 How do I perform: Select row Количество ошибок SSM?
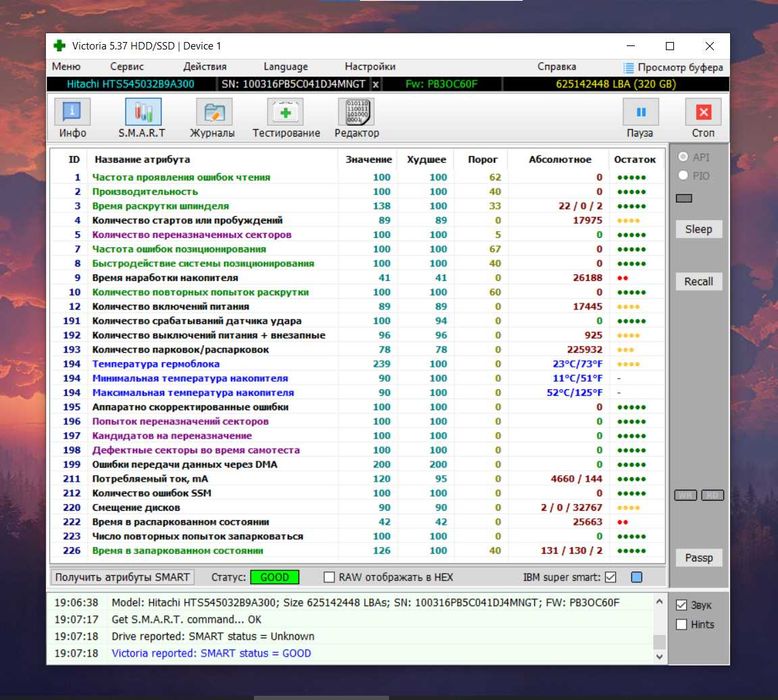click(x=357, y=493)
